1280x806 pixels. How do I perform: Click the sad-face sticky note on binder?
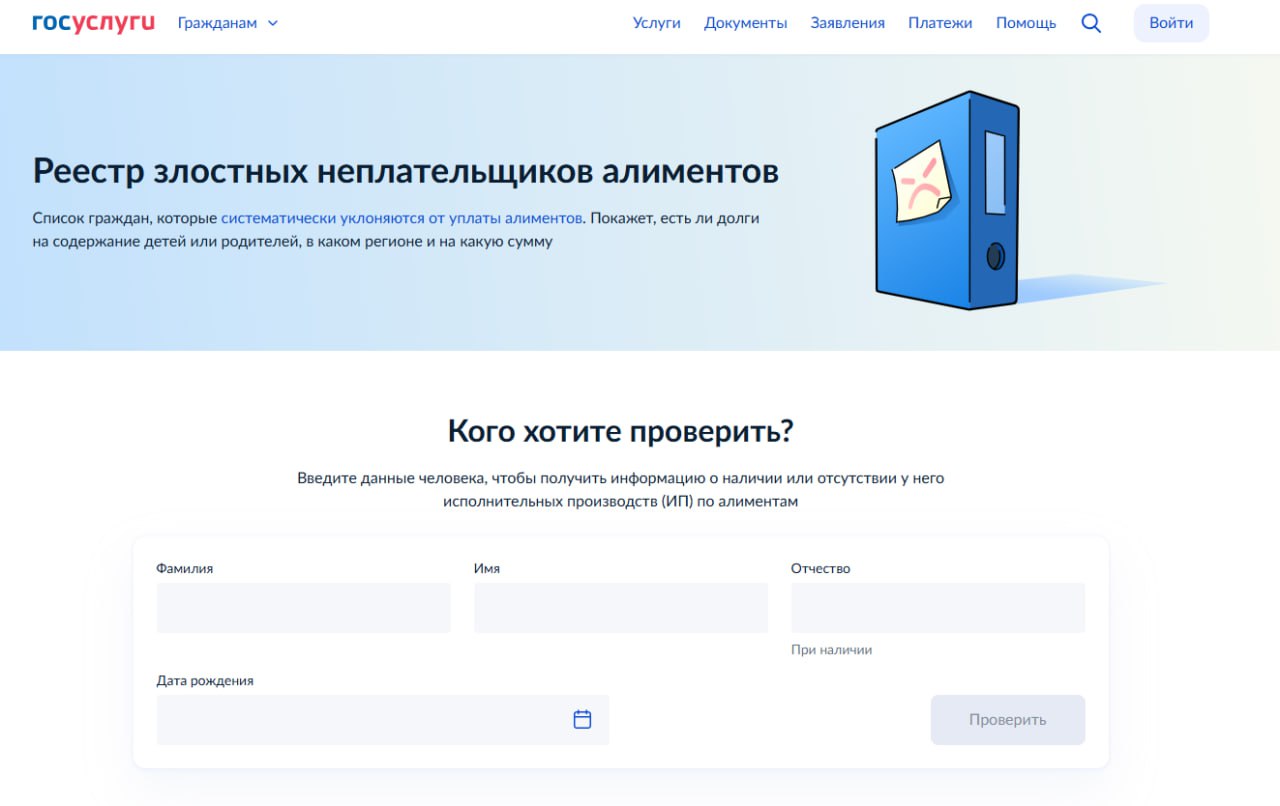coord(920,181)
